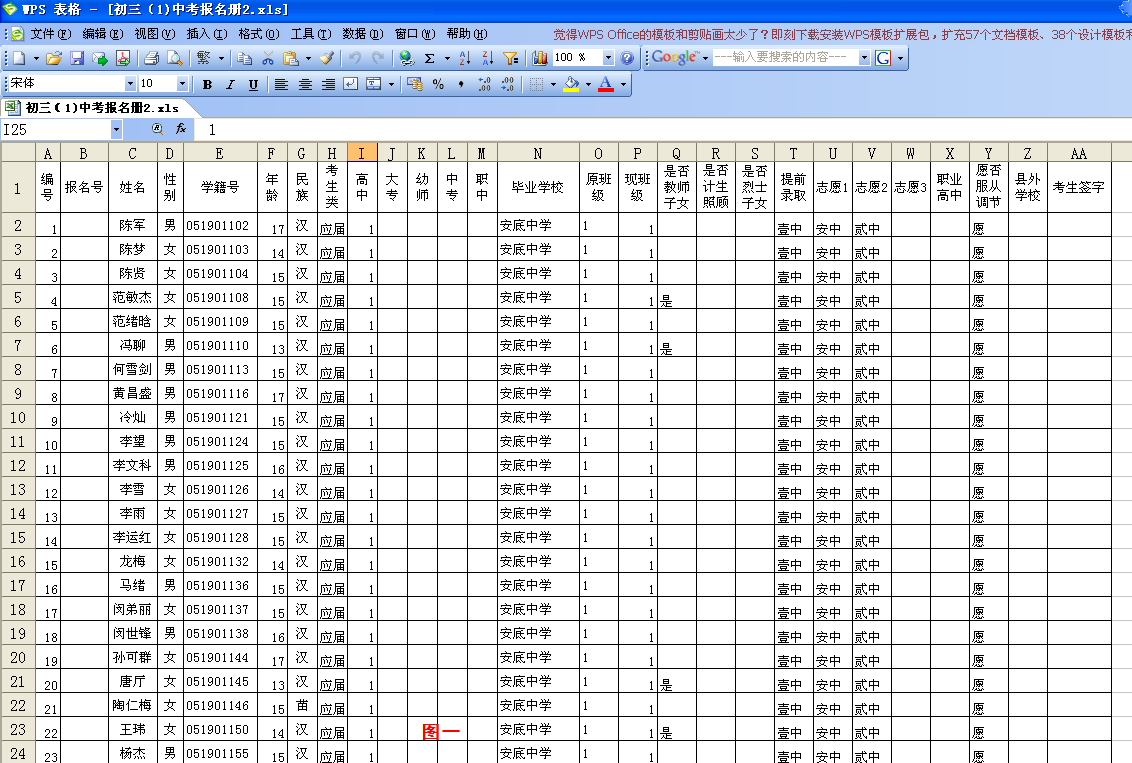
Task: Toggle italic formatting
Action: (229, 85)
